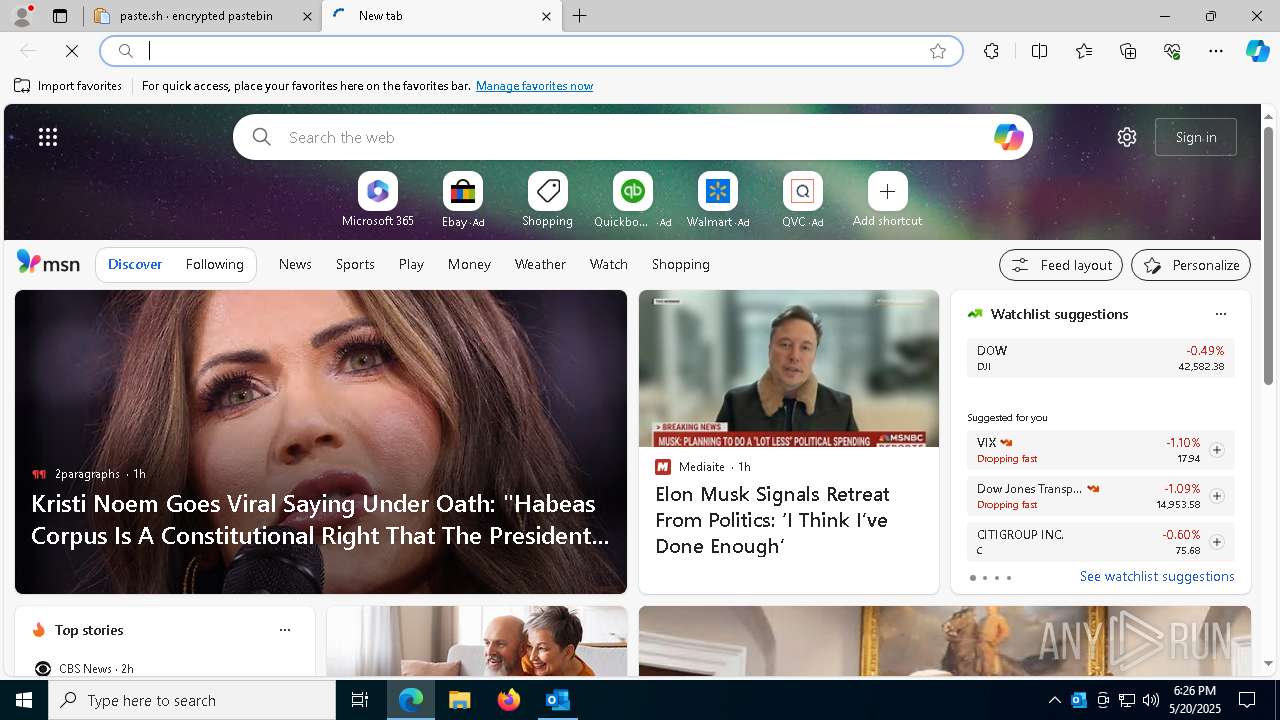Open the Shopping section in MSN nav
1280x720 pixels.
681,264
